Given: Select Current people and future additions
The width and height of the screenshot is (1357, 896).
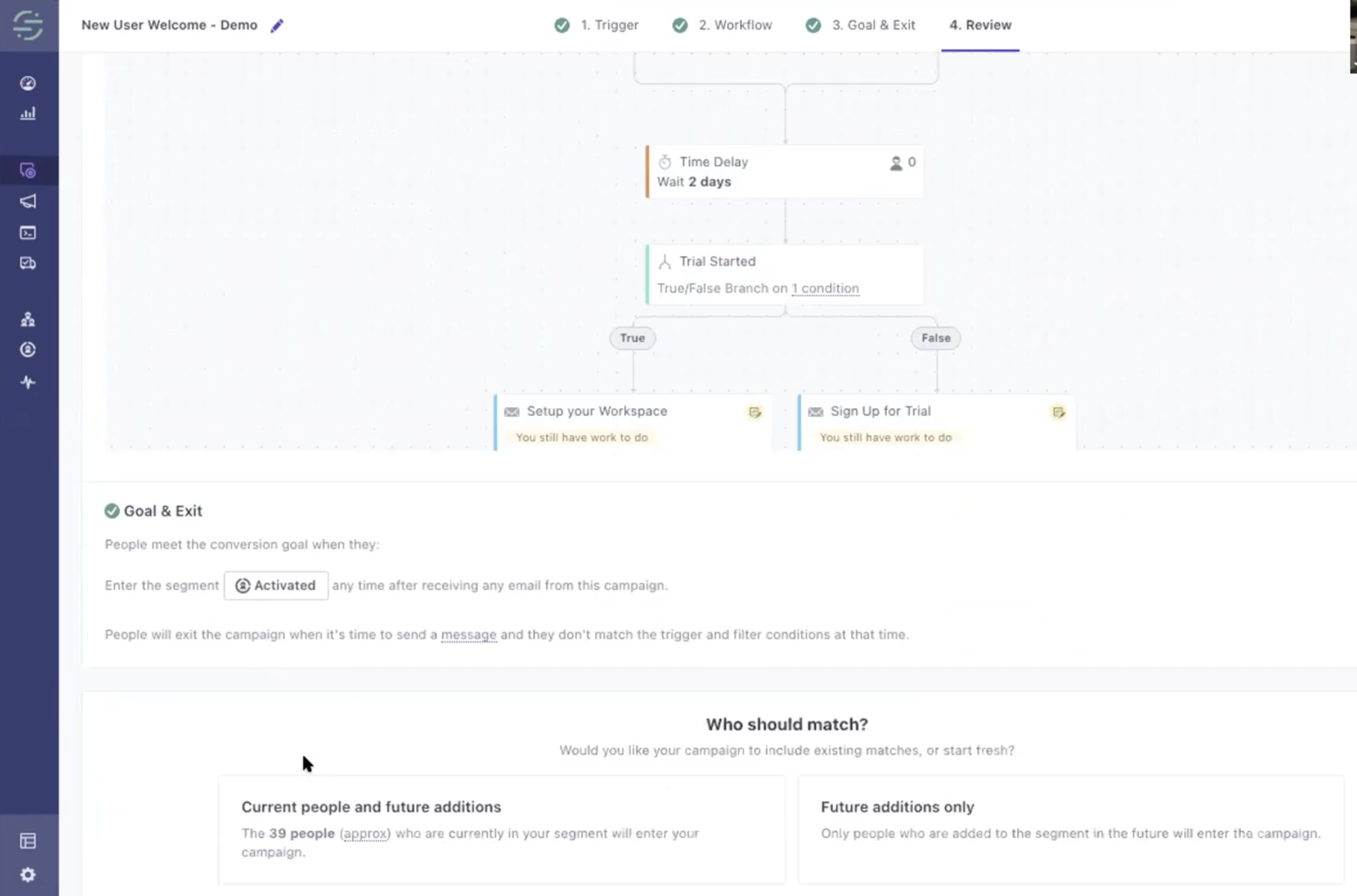Looking at the screenshot, I should point(502,829).
